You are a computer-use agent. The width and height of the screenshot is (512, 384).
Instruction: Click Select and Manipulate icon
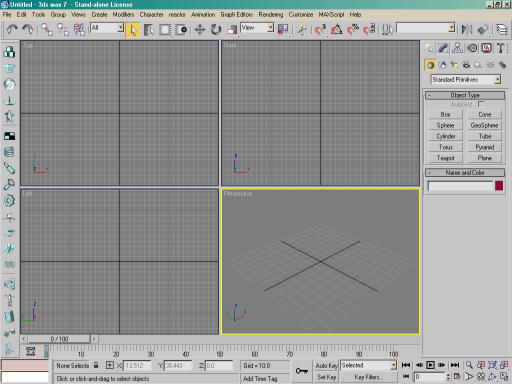(x=302, y=29)
